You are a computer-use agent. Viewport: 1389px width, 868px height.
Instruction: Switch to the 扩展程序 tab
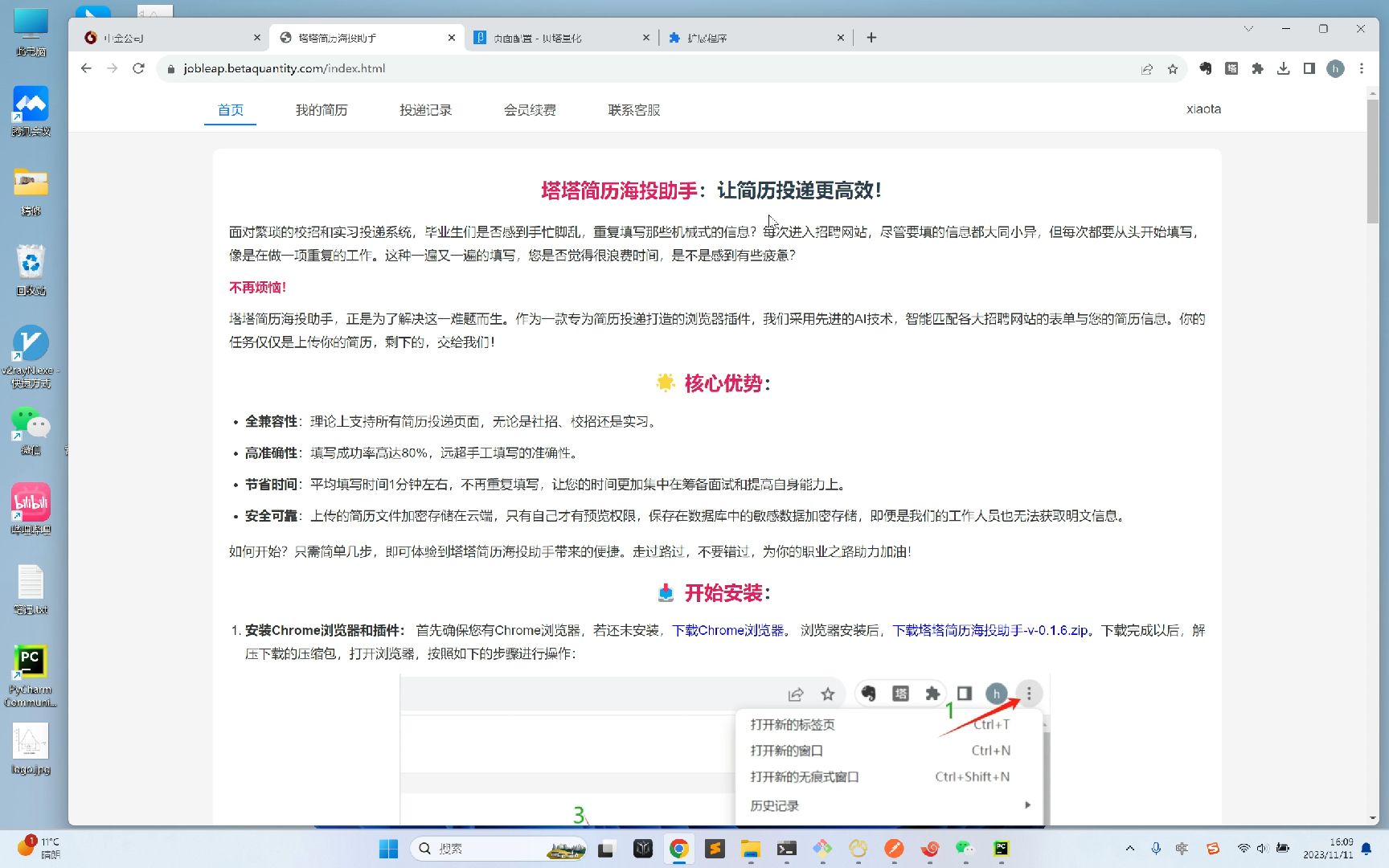point(756,38)
